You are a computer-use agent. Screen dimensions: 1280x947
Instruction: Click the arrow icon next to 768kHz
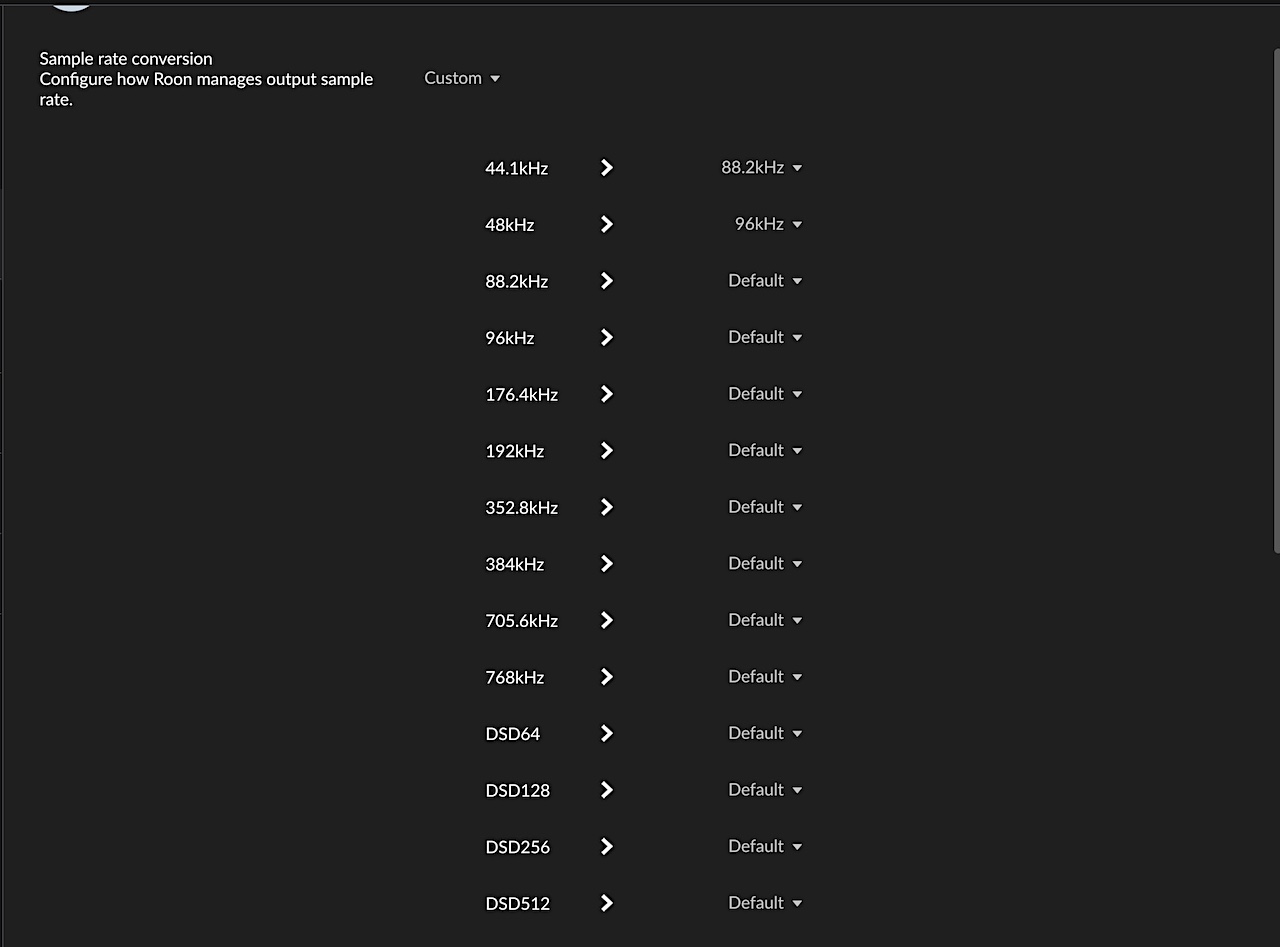[606, 677]
